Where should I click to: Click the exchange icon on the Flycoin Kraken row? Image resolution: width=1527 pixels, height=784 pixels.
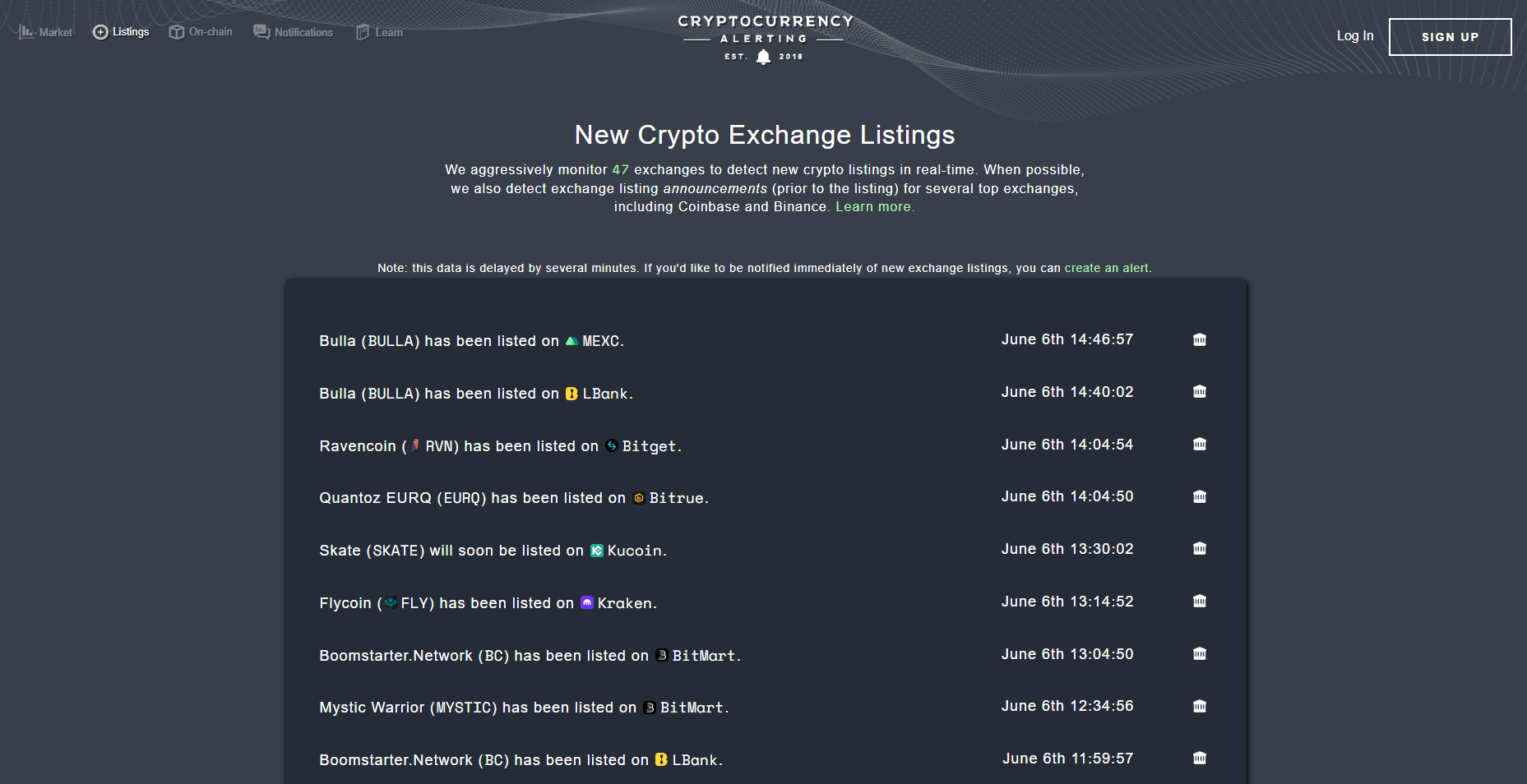tap(1199, 602)
